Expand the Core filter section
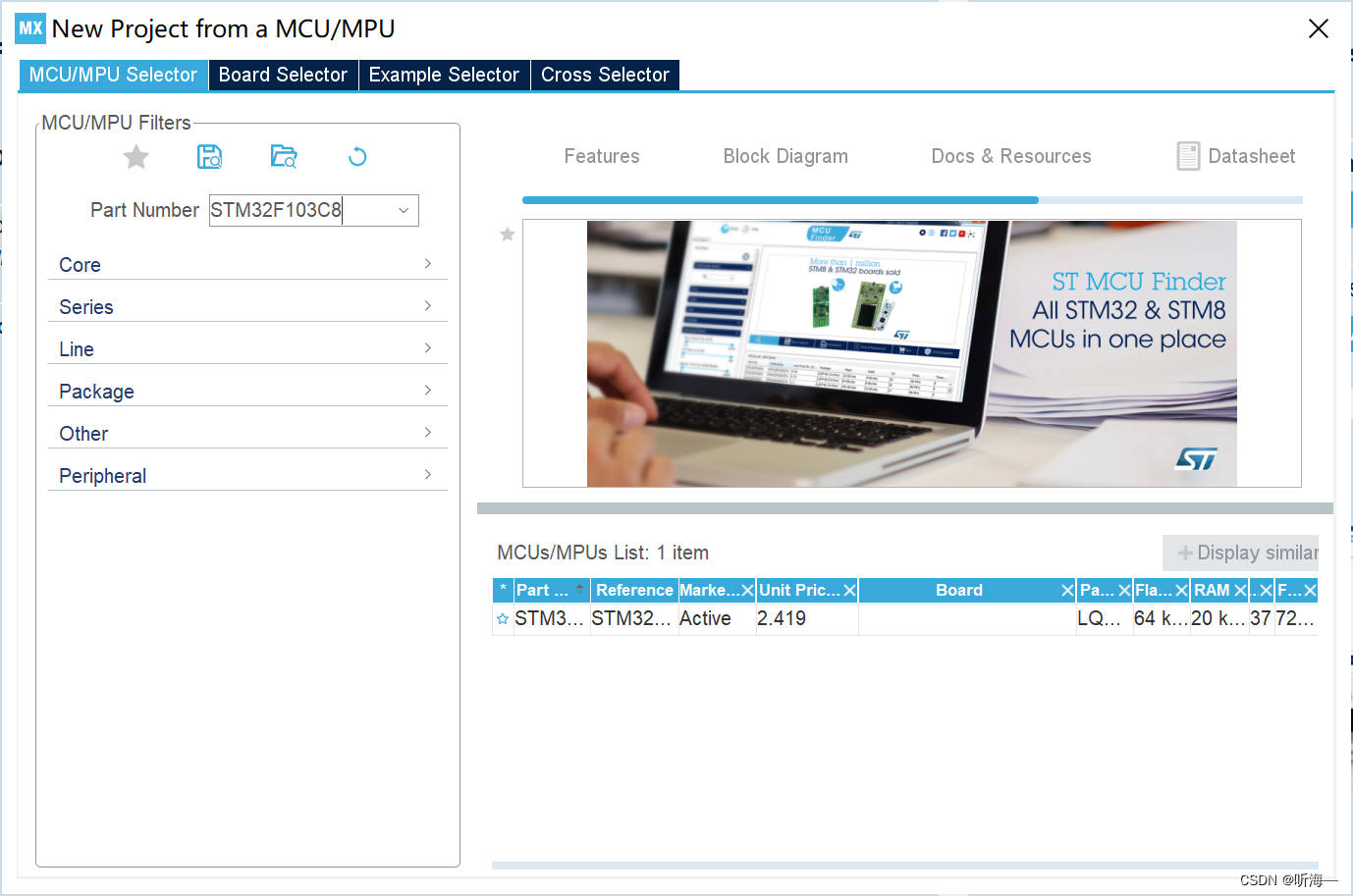Viewport: 1353px width, 896px height. [x=247, y=265]
